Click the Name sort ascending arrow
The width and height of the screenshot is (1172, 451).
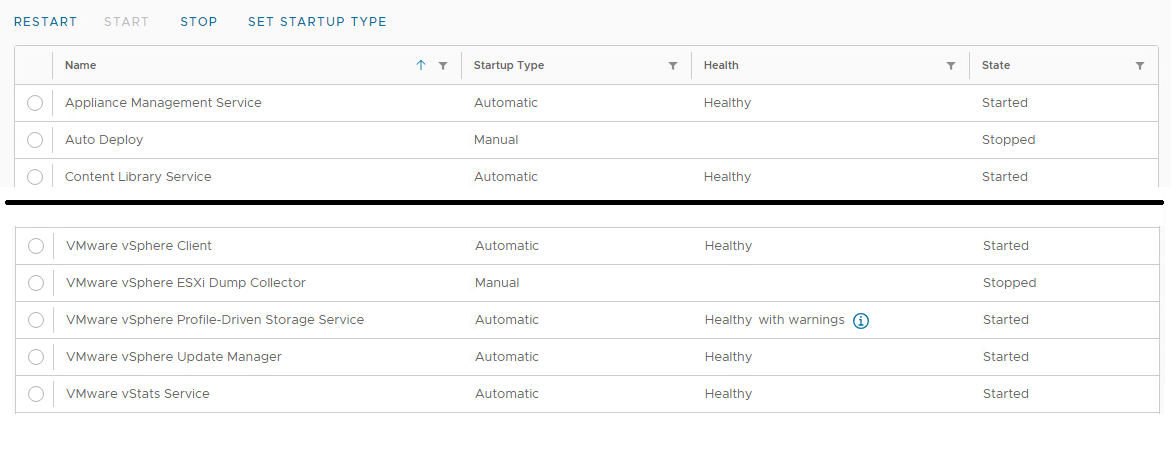pos(421,66)
